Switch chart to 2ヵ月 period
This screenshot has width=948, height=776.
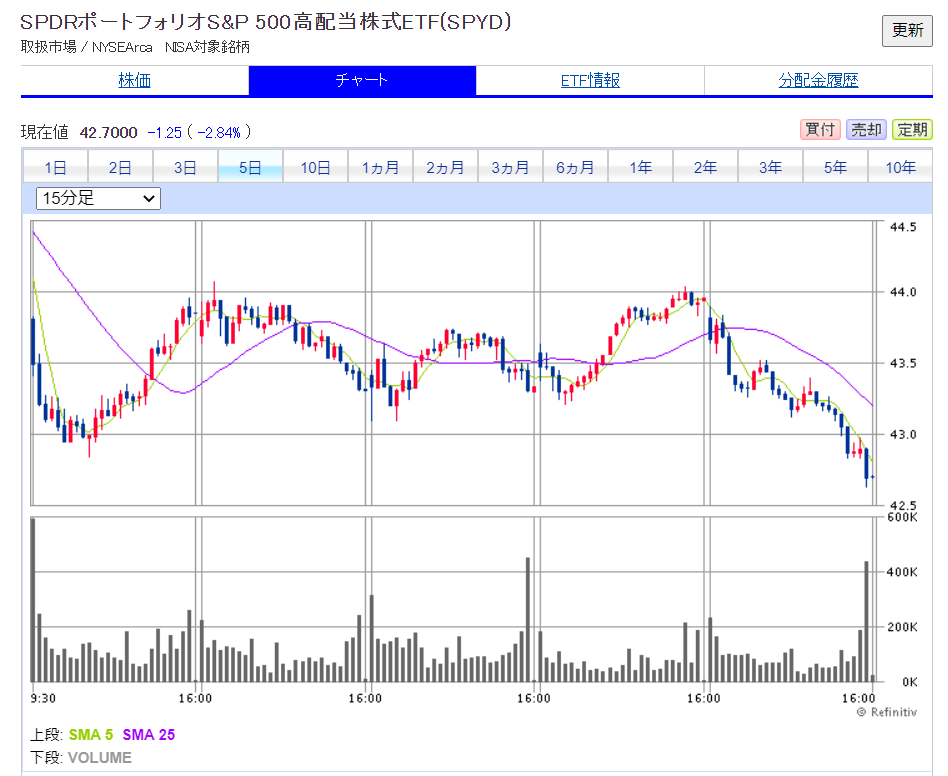445,167
